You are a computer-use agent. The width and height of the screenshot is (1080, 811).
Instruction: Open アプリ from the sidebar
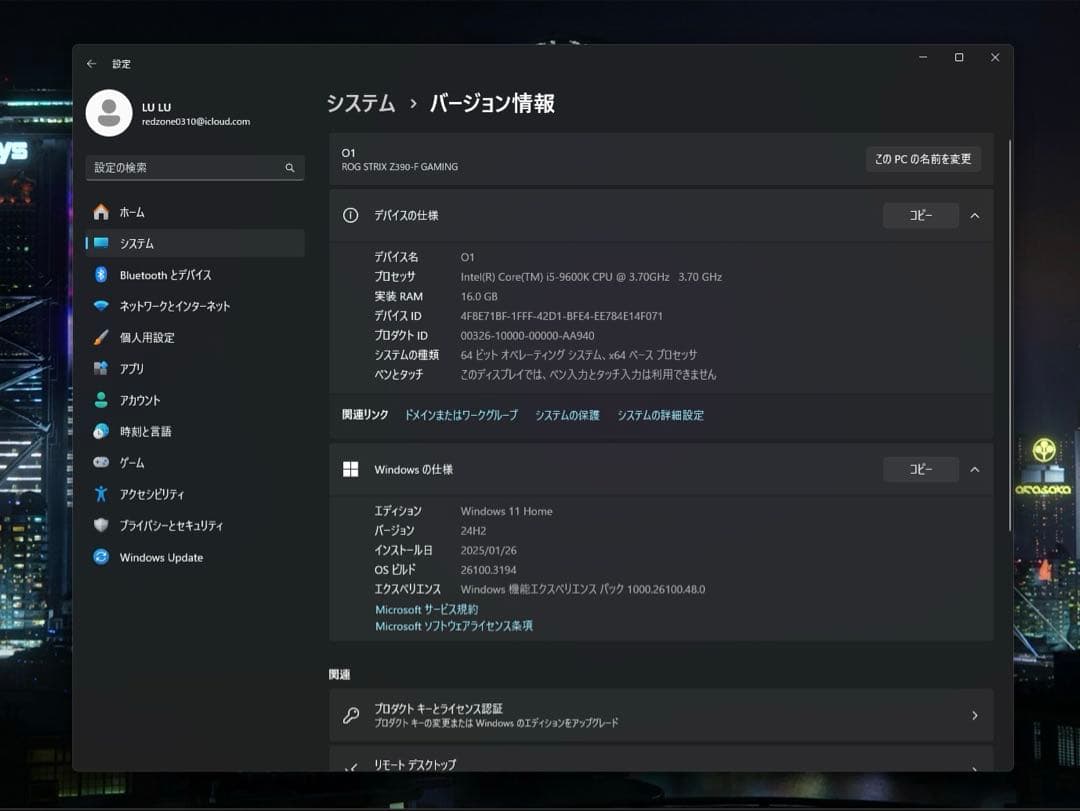[x=127, y=369]
